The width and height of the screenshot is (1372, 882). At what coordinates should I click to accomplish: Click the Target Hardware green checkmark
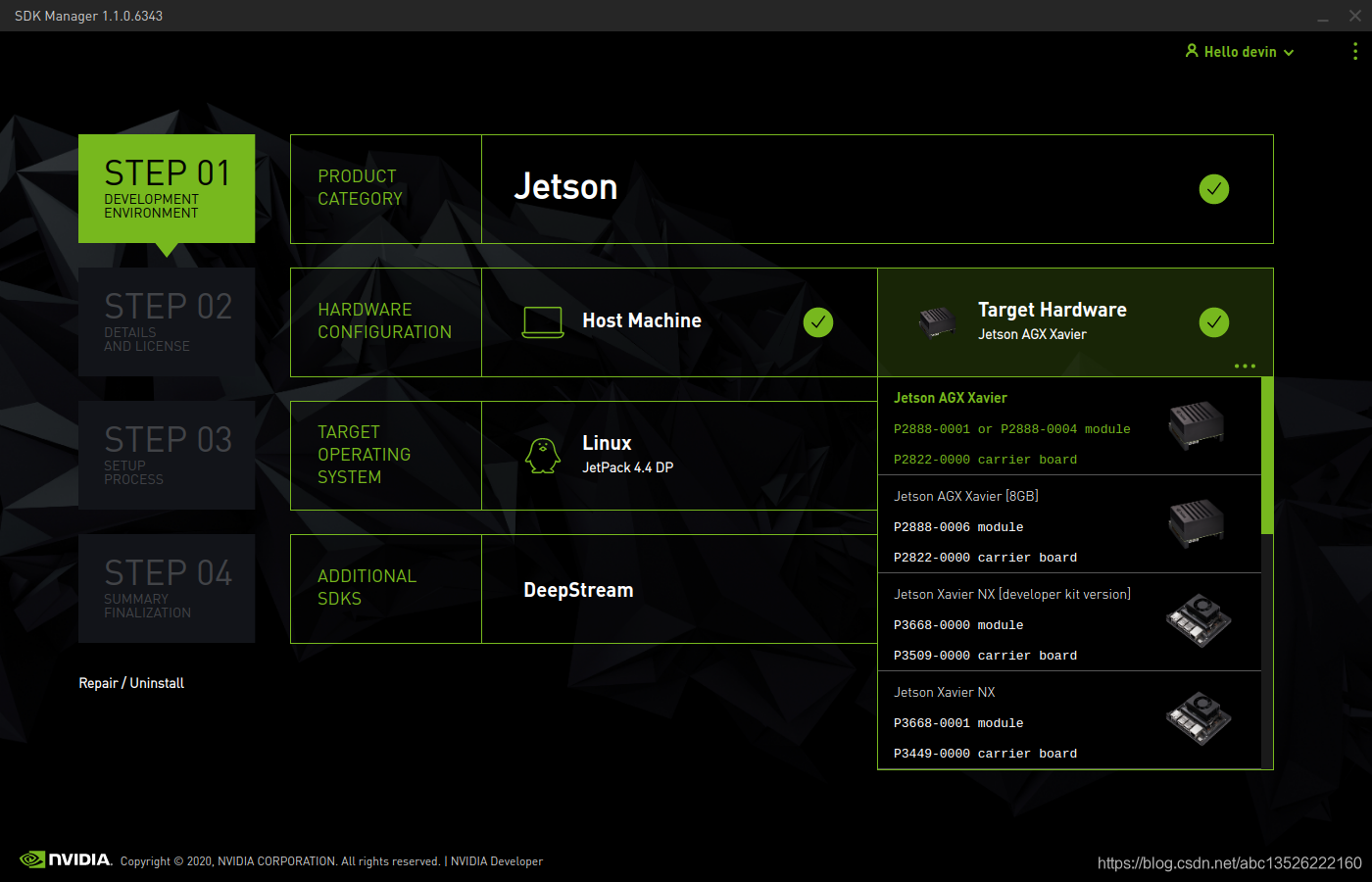pos(1214,322)
